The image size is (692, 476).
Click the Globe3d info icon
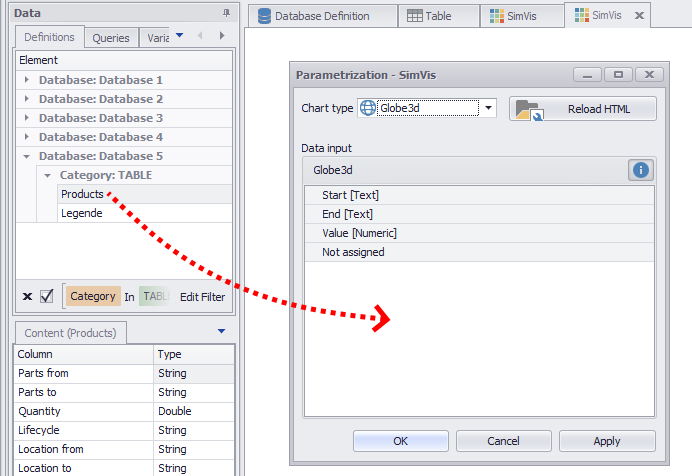coord(640,170)
